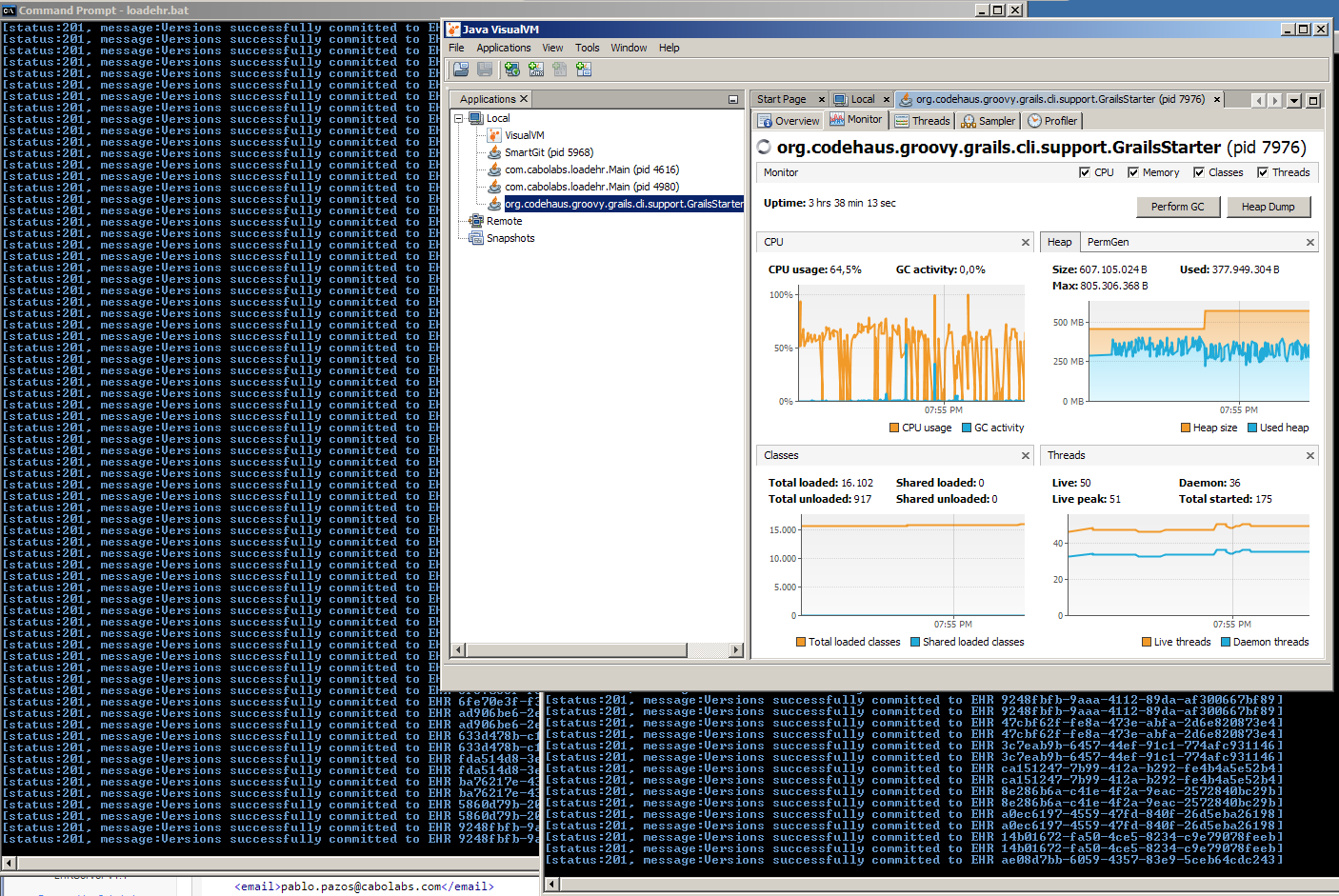Click the Java VisualVM window title icon
Screen dimensions: 1339x896
[454, 30]
